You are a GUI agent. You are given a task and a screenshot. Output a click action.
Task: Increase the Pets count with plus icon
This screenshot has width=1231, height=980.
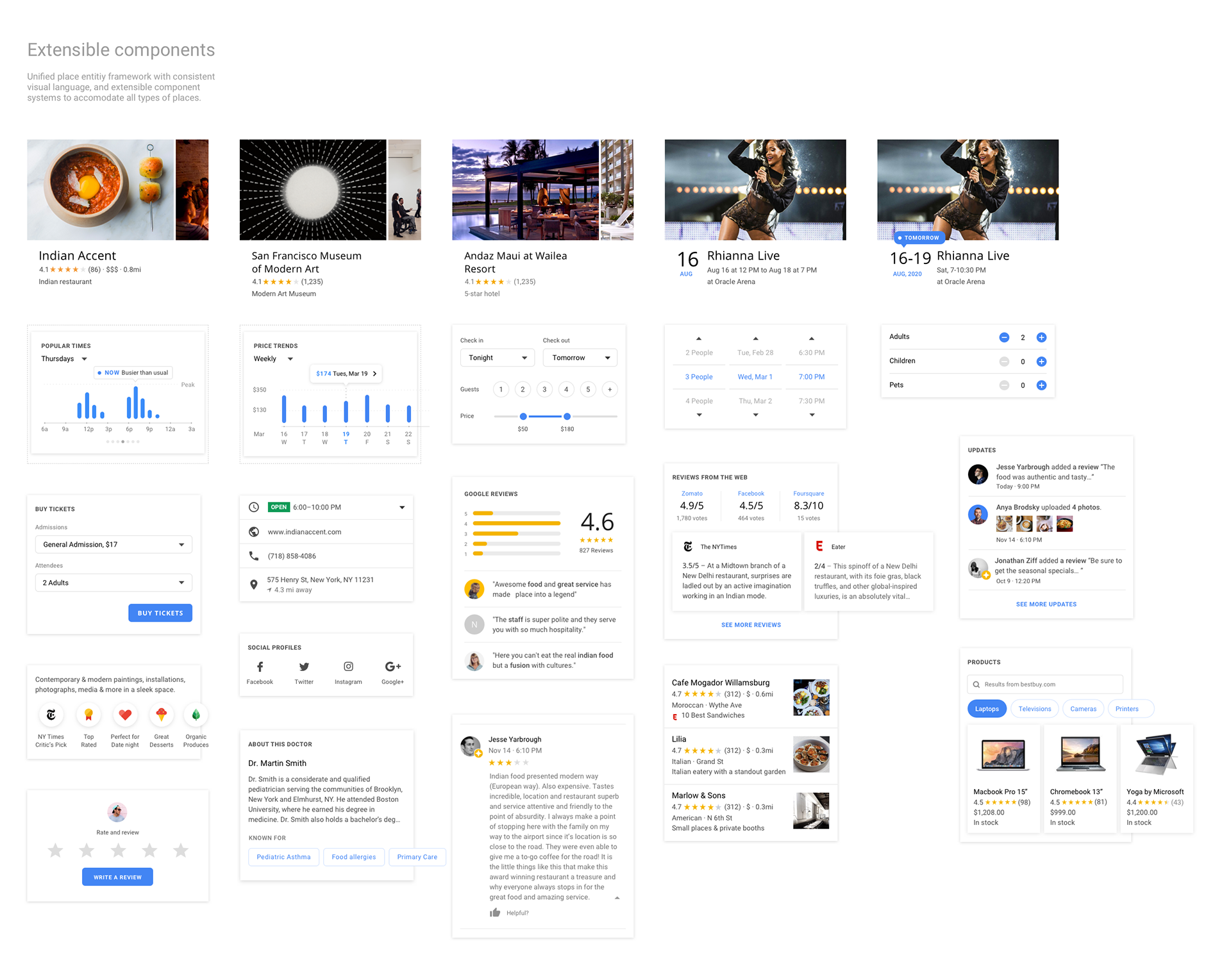coord(1041,385)
